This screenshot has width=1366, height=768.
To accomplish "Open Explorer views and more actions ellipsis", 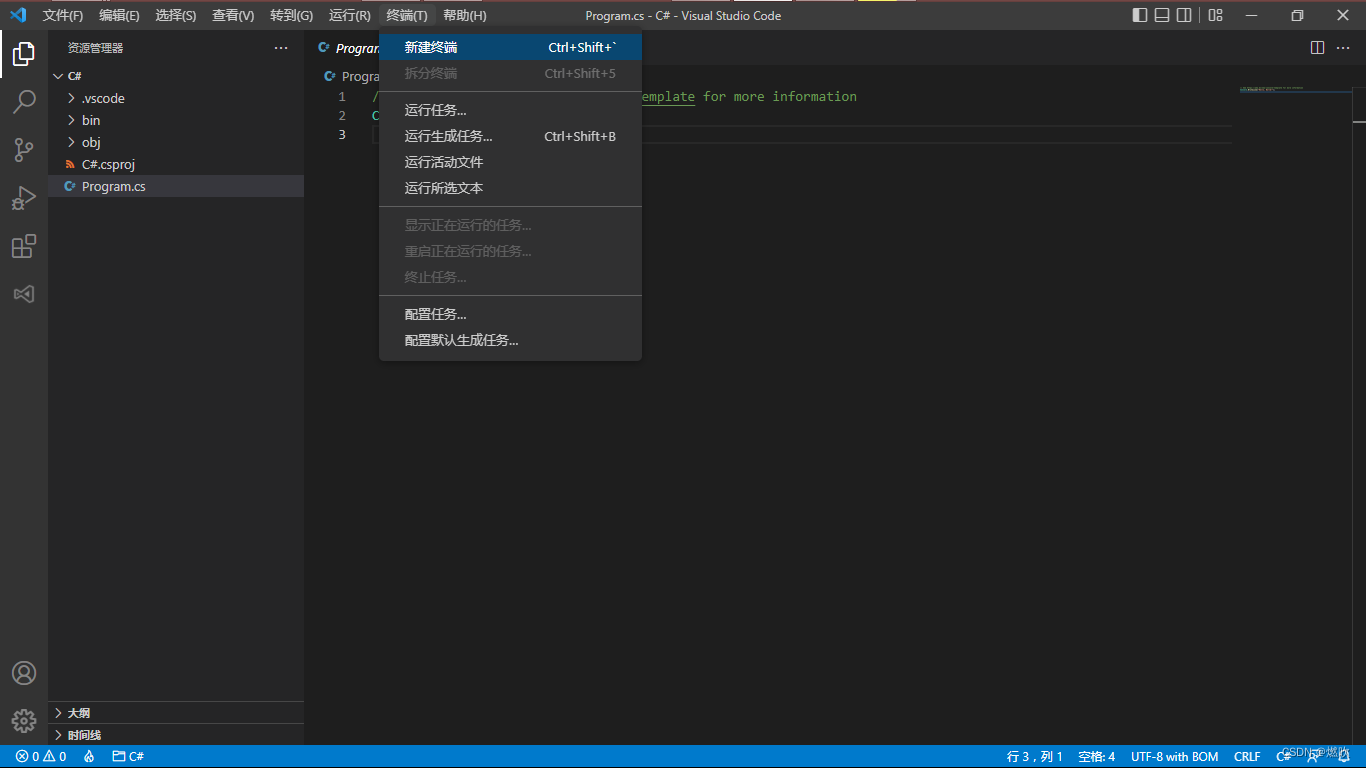I will pyautogui.click(x=281, y=48).
